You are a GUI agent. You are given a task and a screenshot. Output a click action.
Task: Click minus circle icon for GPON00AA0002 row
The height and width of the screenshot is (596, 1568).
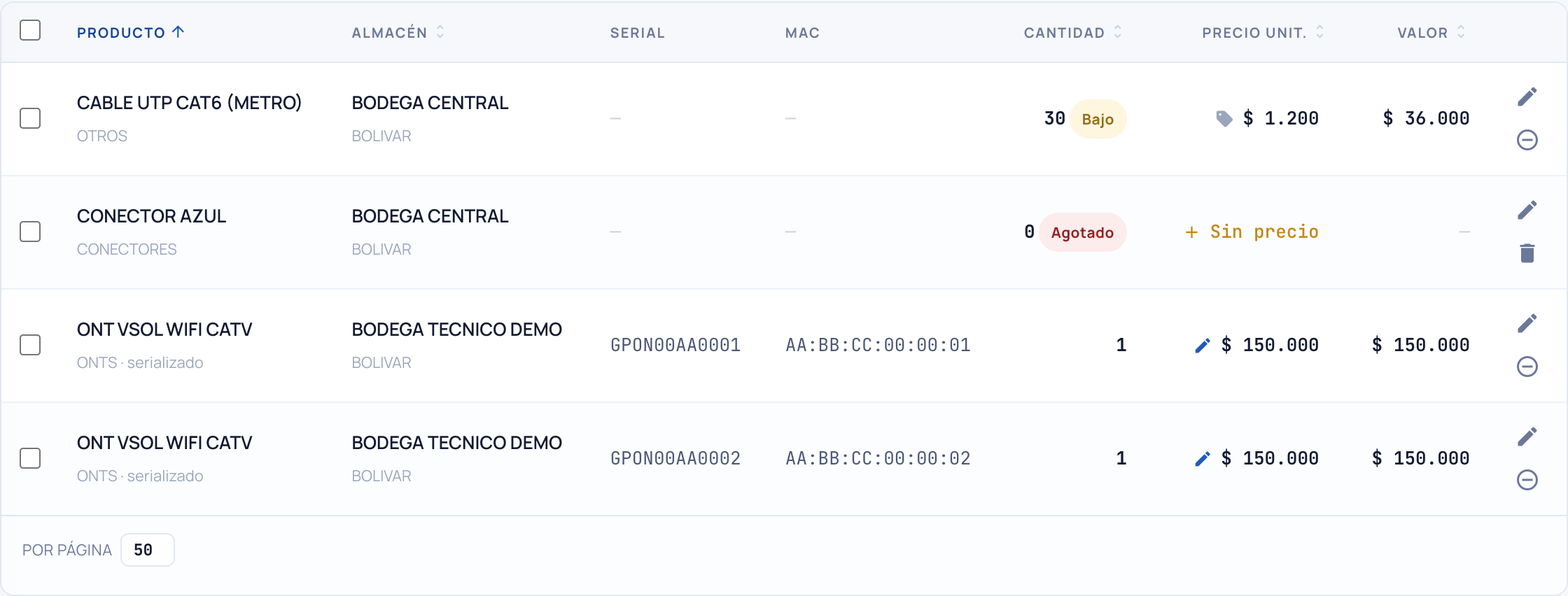click(1527, 480)
